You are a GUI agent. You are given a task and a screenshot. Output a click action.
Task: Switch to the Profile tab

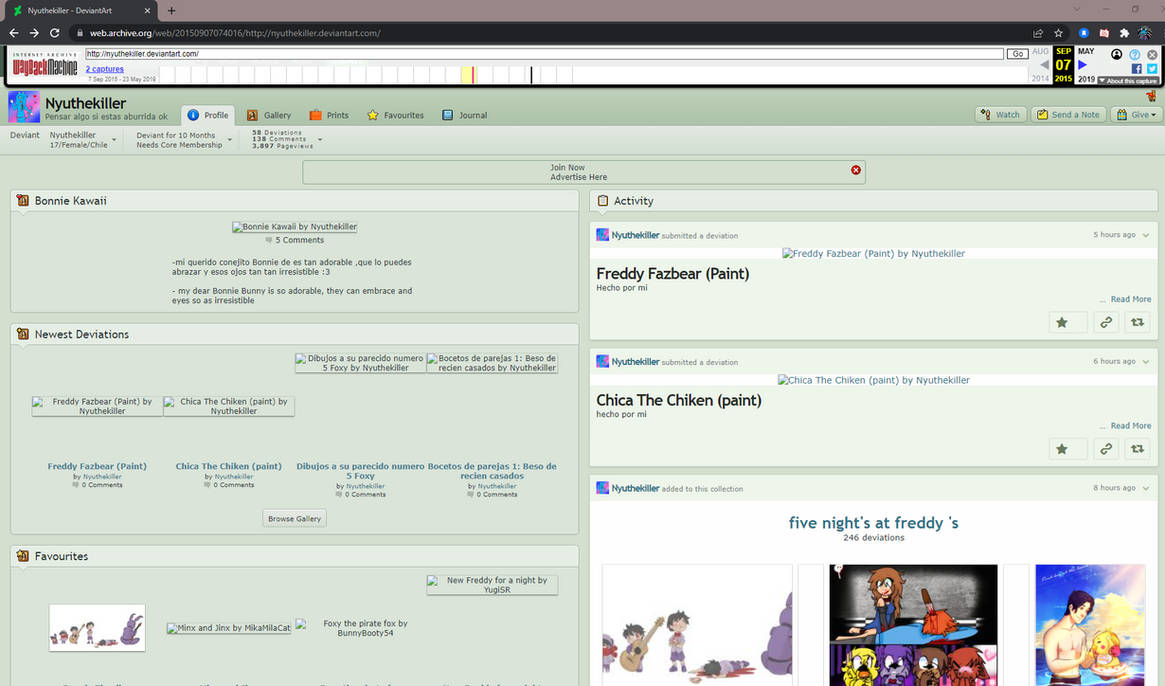208,115
